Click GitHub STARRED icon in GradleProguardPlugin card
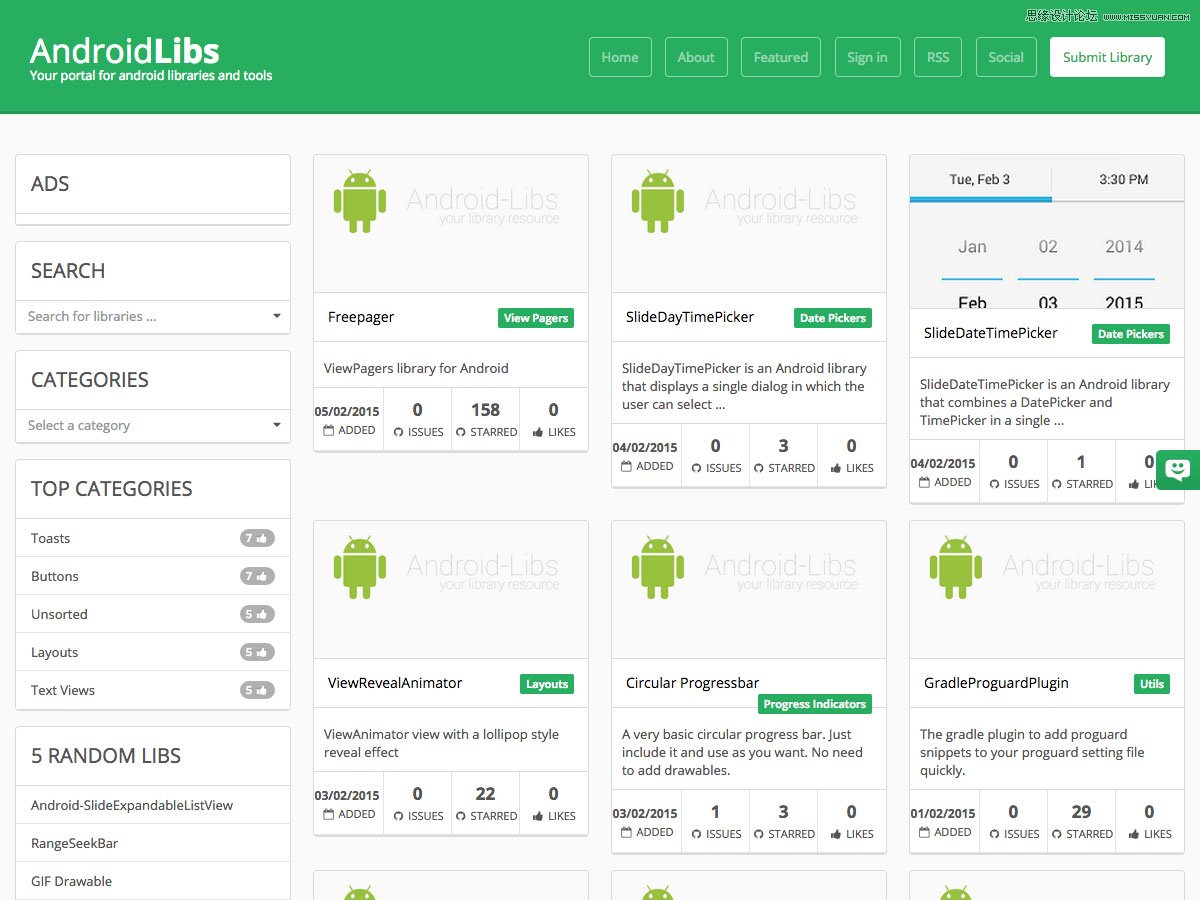The width and height of the screenshot is (1200, 900). [x=1057, y=835]
